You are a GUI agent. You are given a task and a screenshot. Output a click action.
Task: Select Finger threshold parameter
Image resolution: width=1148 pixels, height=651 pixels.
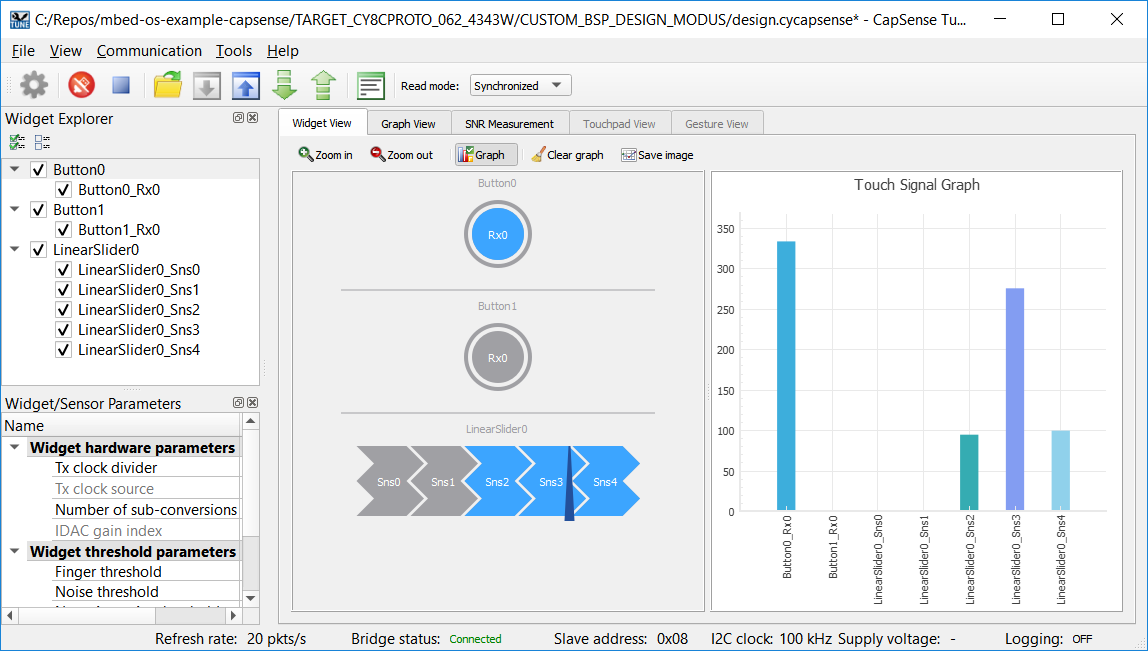(108, 572)
